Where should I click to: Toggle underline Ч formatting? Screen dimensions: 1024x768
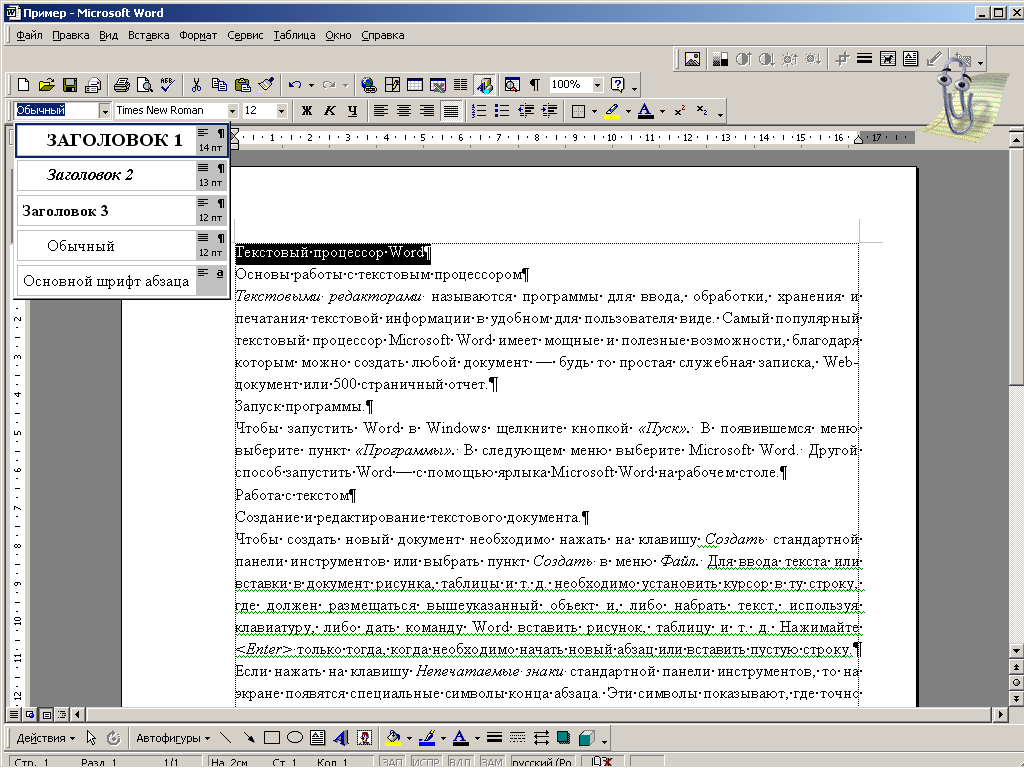pyautogui.click(x=353, y=111)
